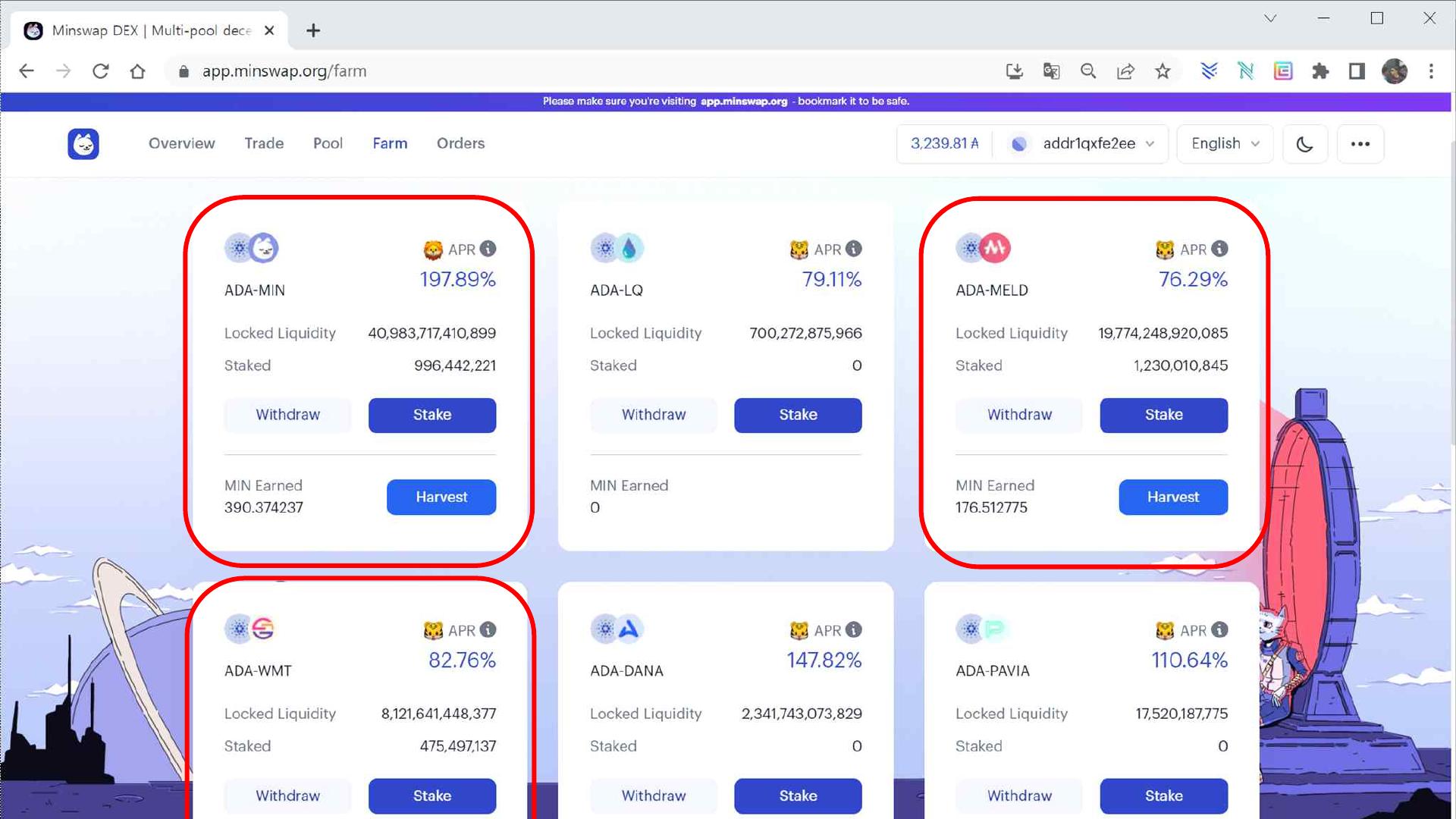Show APR info for ADA-PAVIA
This screenshot has height=819, width=1456.
tap(1219, 629)
